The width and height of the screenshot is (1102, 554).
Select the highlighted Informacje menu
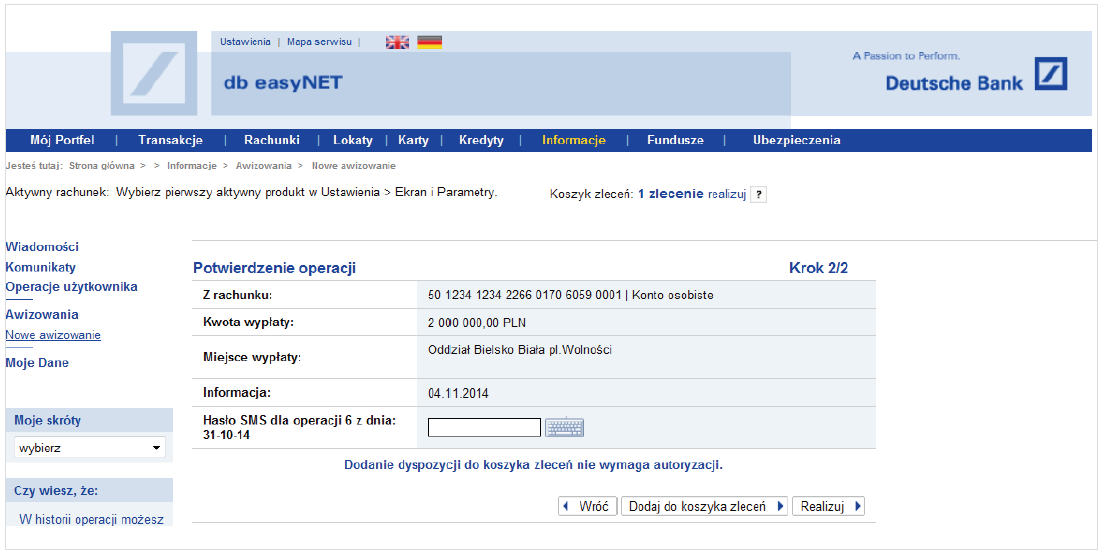(x=573, y=140)
